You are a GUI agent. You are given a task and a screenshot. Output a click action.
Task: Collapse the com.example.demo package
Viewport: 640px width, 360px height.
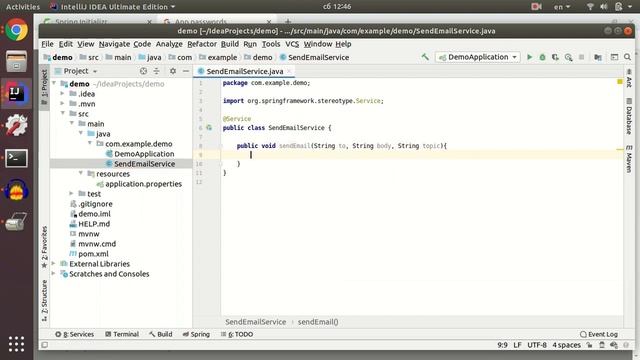click(x=90, y=144)
